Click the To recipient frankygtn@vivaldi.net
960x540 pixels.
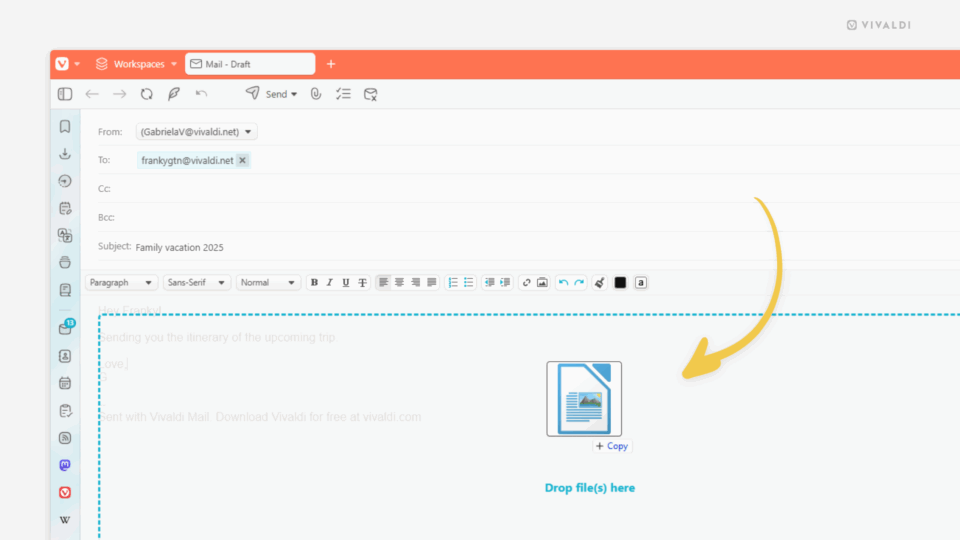tap(187, 160)
